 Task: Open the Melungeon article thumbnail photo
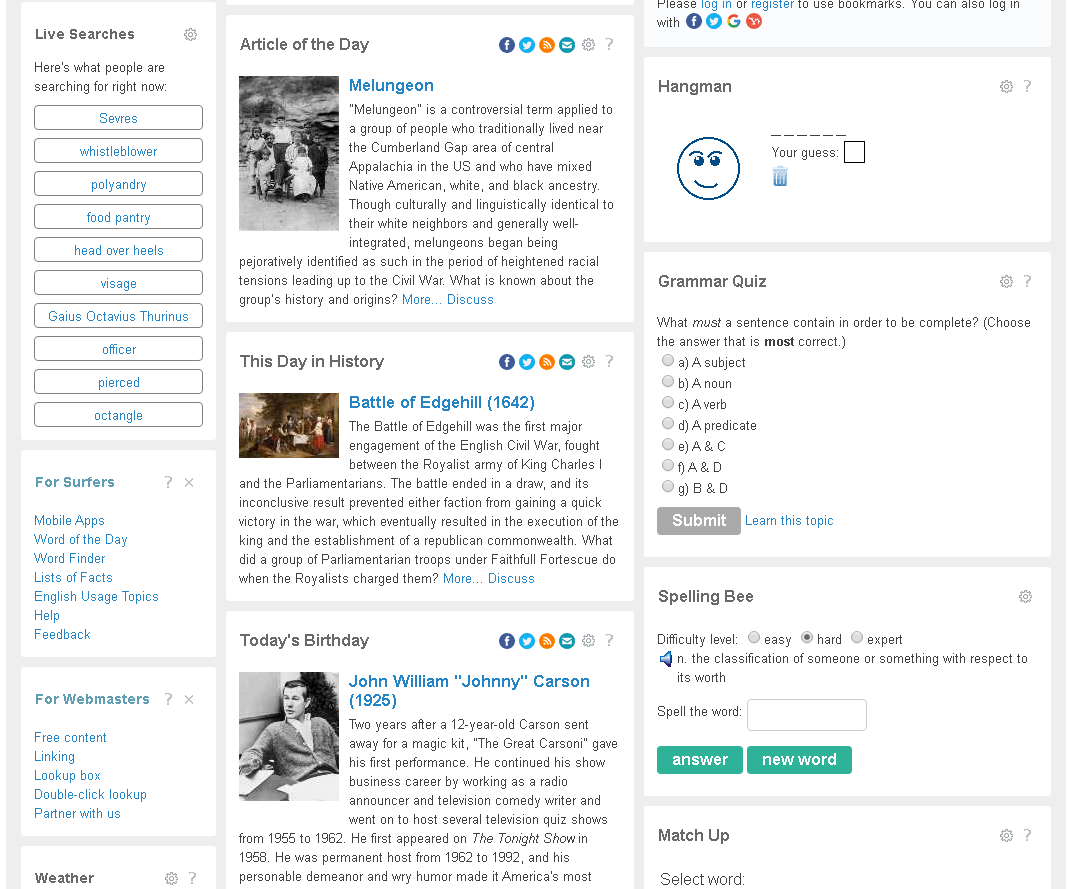[289, 154]
